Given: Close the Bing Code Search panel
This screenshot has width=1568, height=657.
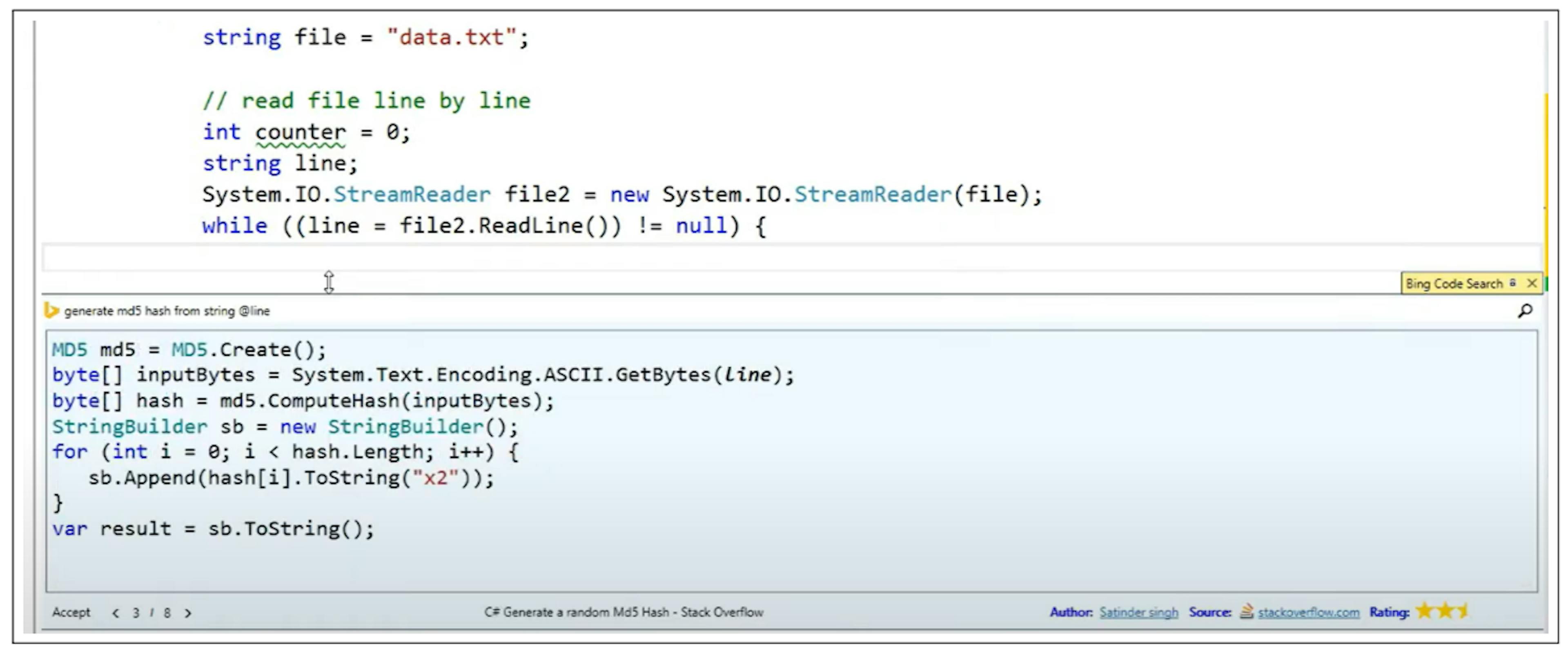Looking at the screenshot, I should [x=1532, y=284].
